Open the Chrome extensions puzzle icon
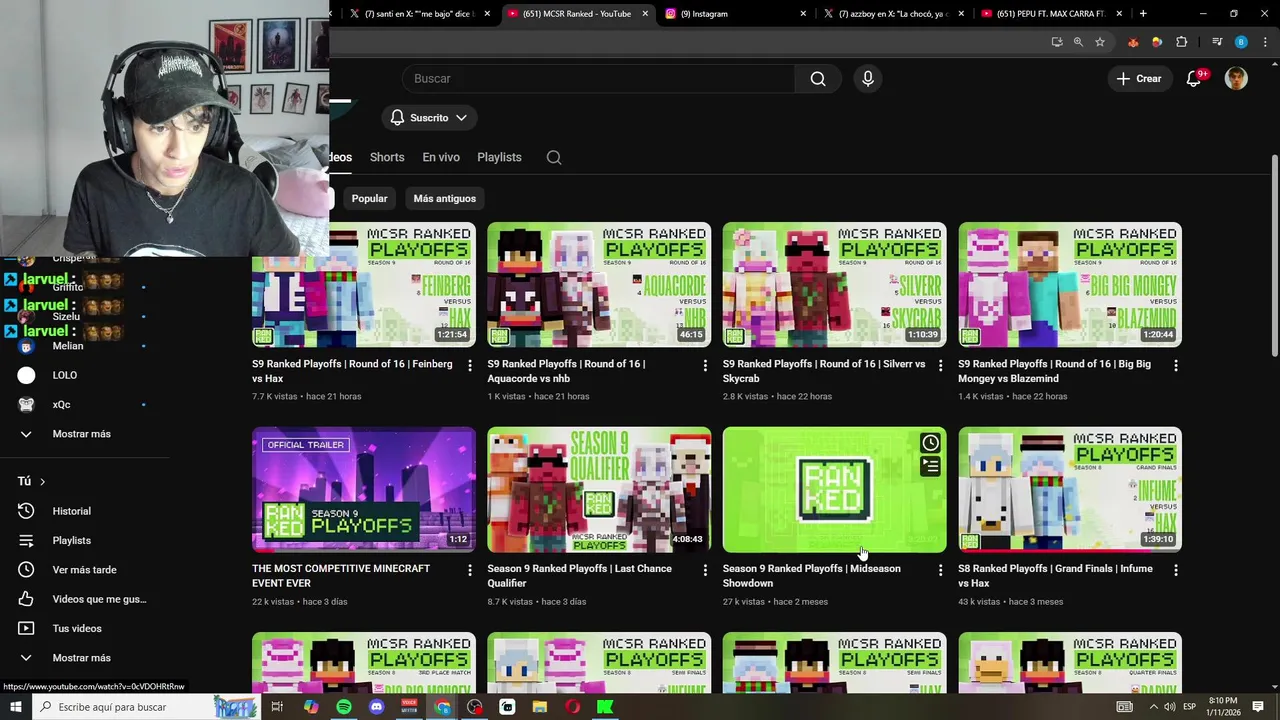Image resolution: width=1280 pixels, height=720 pixels. [x=1182, y=42]
